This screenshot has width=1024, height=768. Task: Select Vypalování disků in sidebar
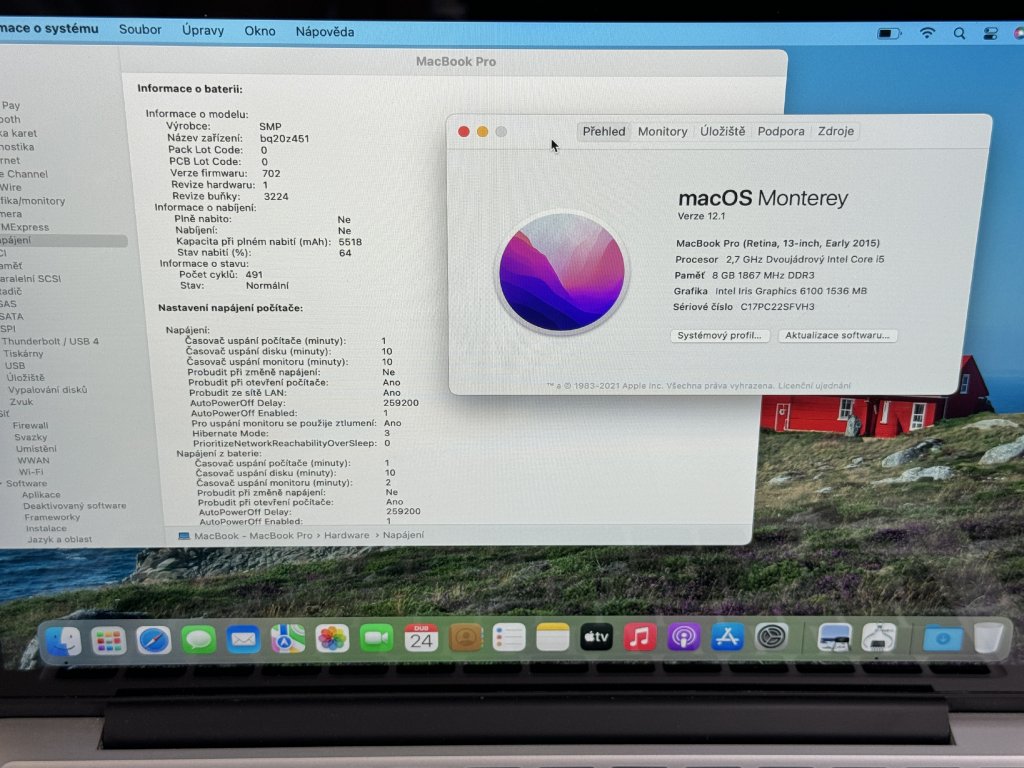pyautogui.click(x=48, y=390)
